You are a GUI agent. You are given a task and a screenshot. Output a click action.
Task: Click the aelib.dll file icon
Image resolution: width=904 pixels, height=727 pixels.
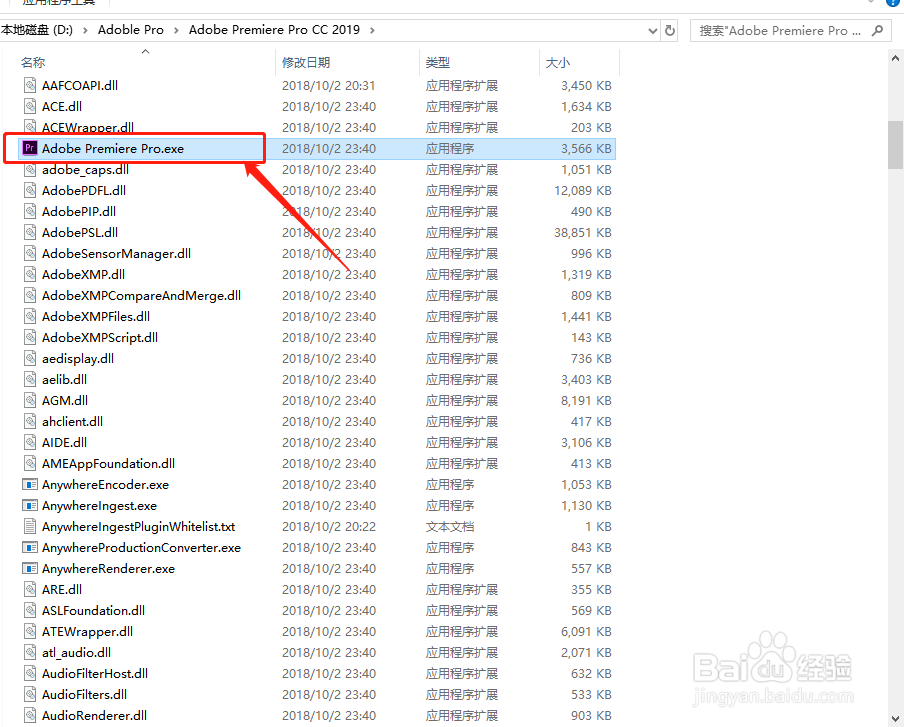click(x=30, y=379)
